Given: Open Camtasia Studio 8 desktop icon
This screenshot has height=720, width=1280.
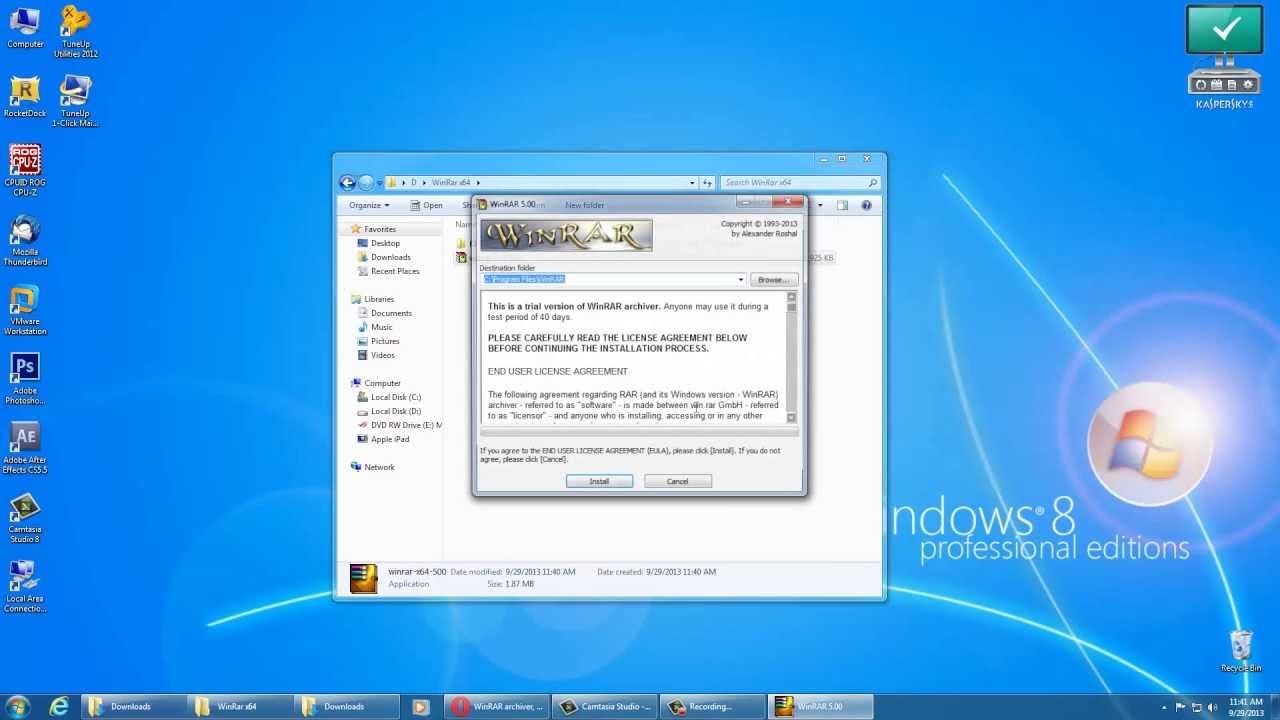Looking at the screenshot, I should click(25, 518).
